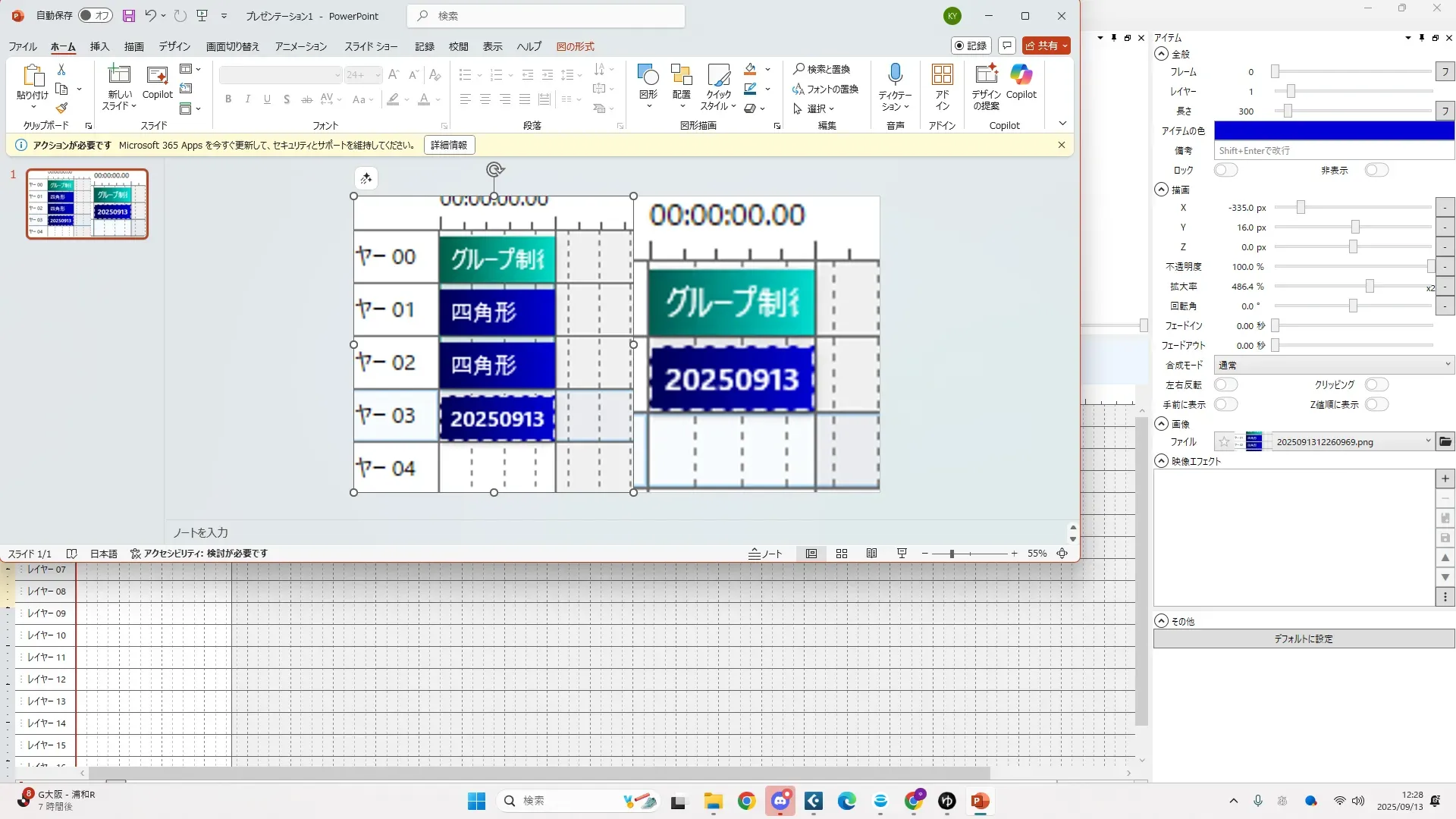The width and height of the screenshot is (1456, 819).
Task: Click the Format Painter brush icon
Action: coord(61,108)
